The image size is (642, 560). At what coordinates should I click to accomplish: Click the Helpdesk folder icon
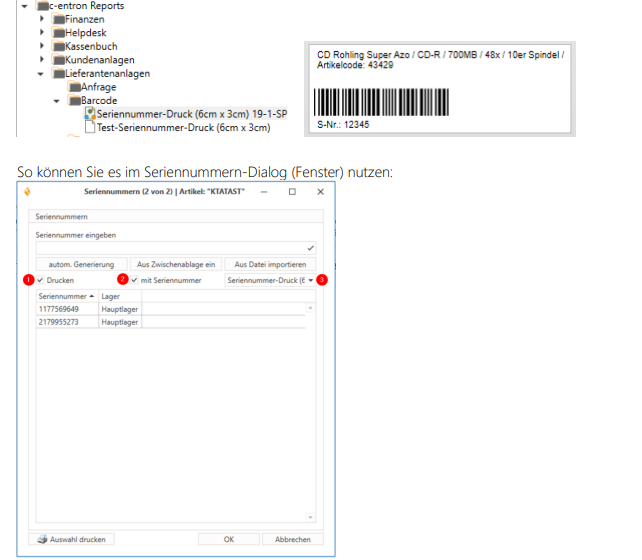58,33
